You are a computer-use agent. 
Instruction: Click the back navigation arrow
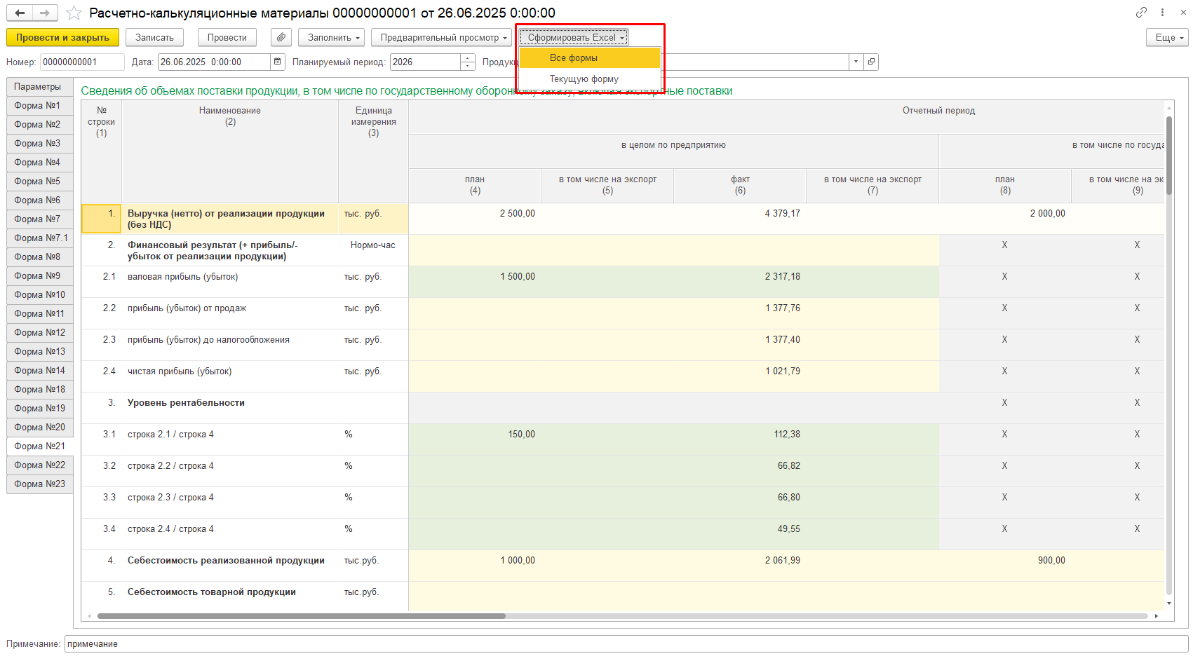click(19, 13)
